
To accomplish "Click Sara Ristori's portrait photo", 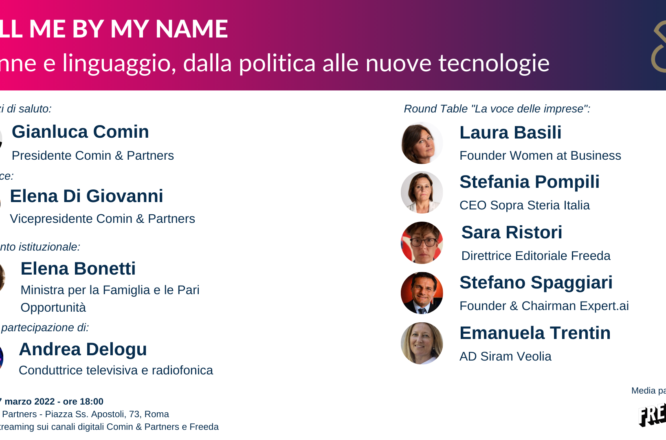I will click(422, 243).
